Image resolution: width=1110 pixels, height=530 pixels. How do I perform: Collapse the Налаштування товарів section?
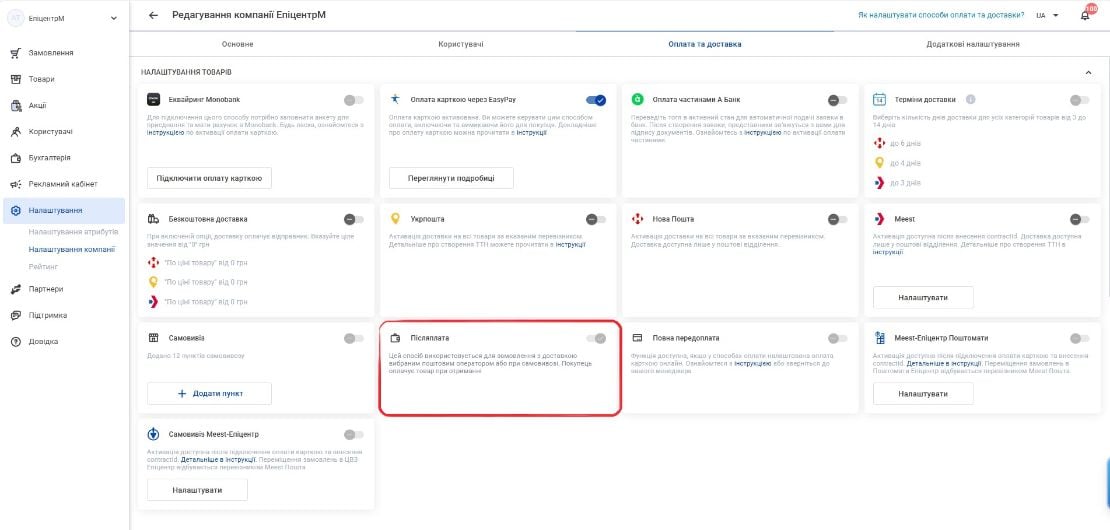pos(1088,72)
